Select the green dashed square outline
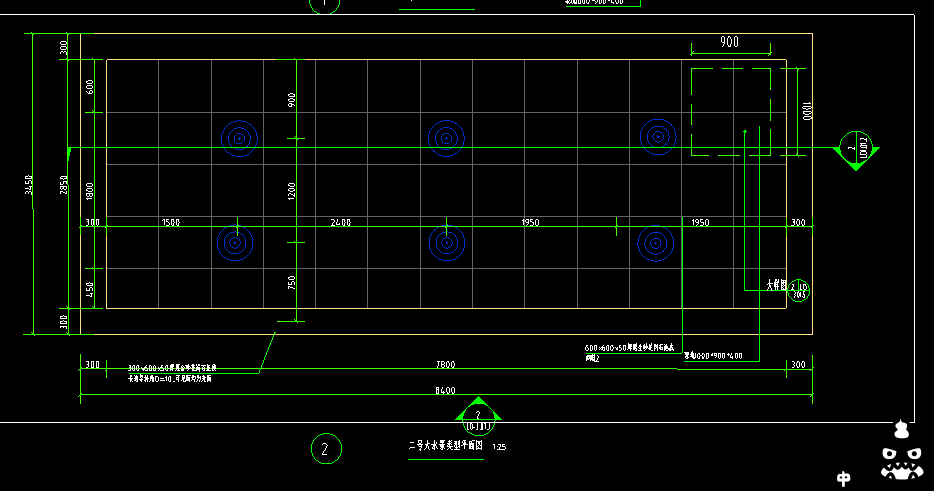This screenshot has width=934, height=491. click(731, 112)
